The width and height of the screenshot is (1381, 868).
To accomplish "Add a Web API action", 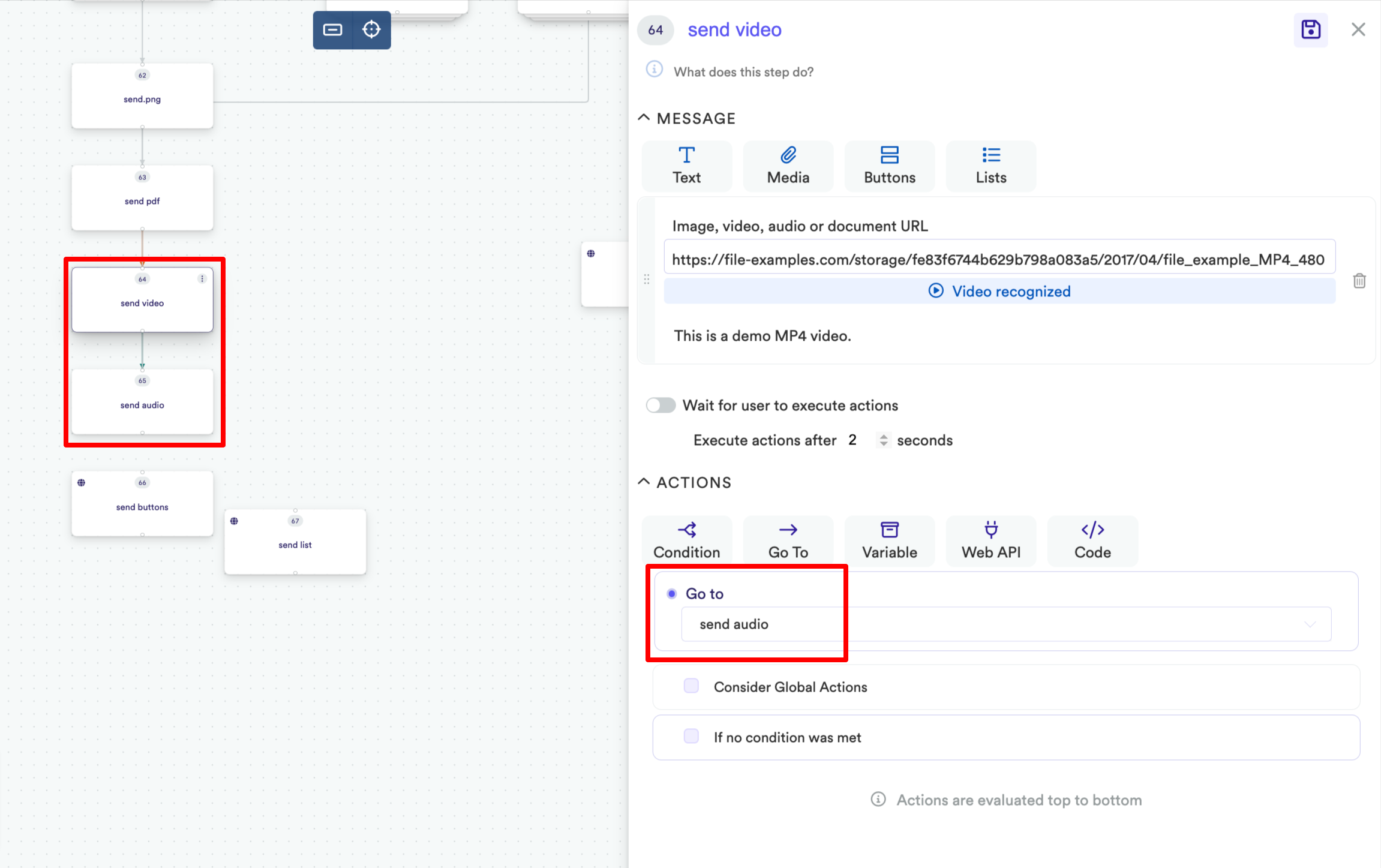I will coord(990,540).
